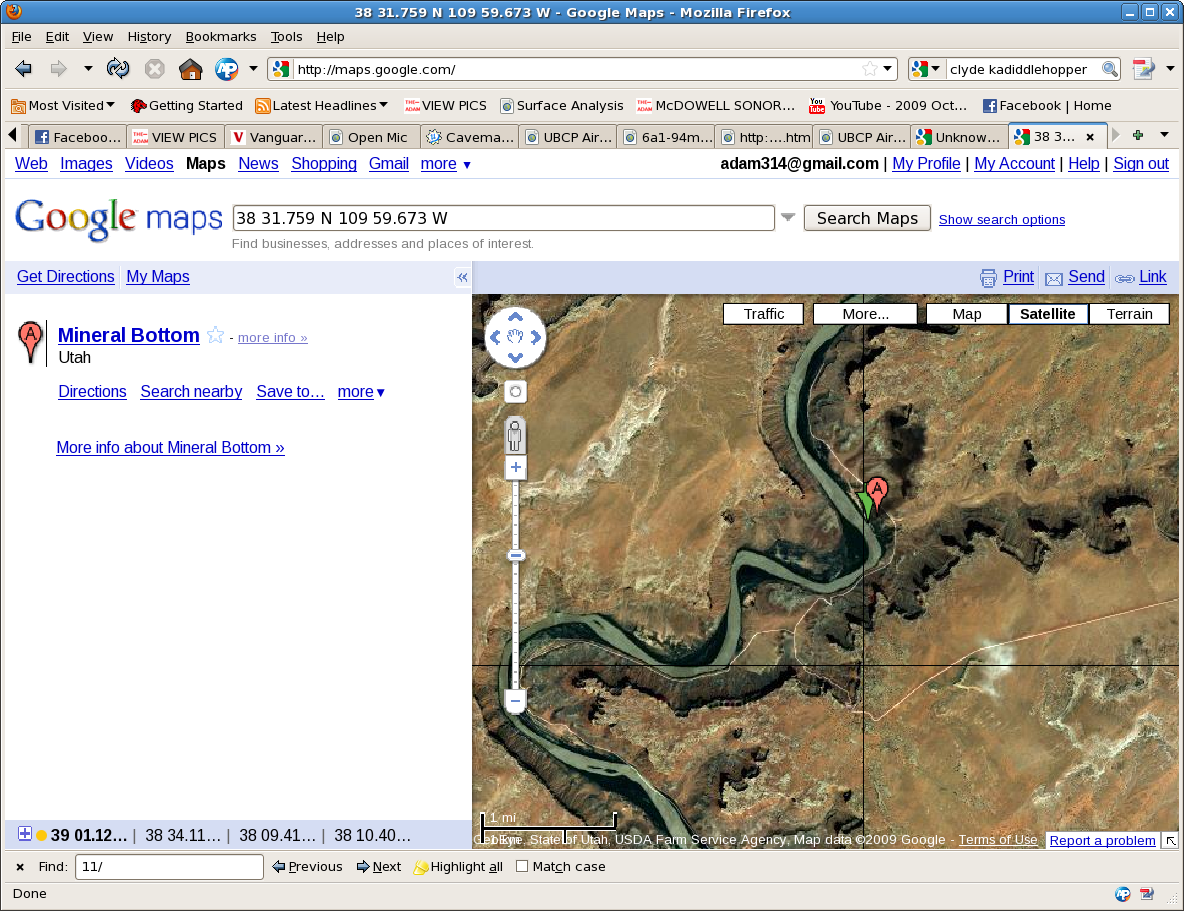Open the Get Directions link
The height and width of the screenshot is (911, 1184).
tap(66, 277)
